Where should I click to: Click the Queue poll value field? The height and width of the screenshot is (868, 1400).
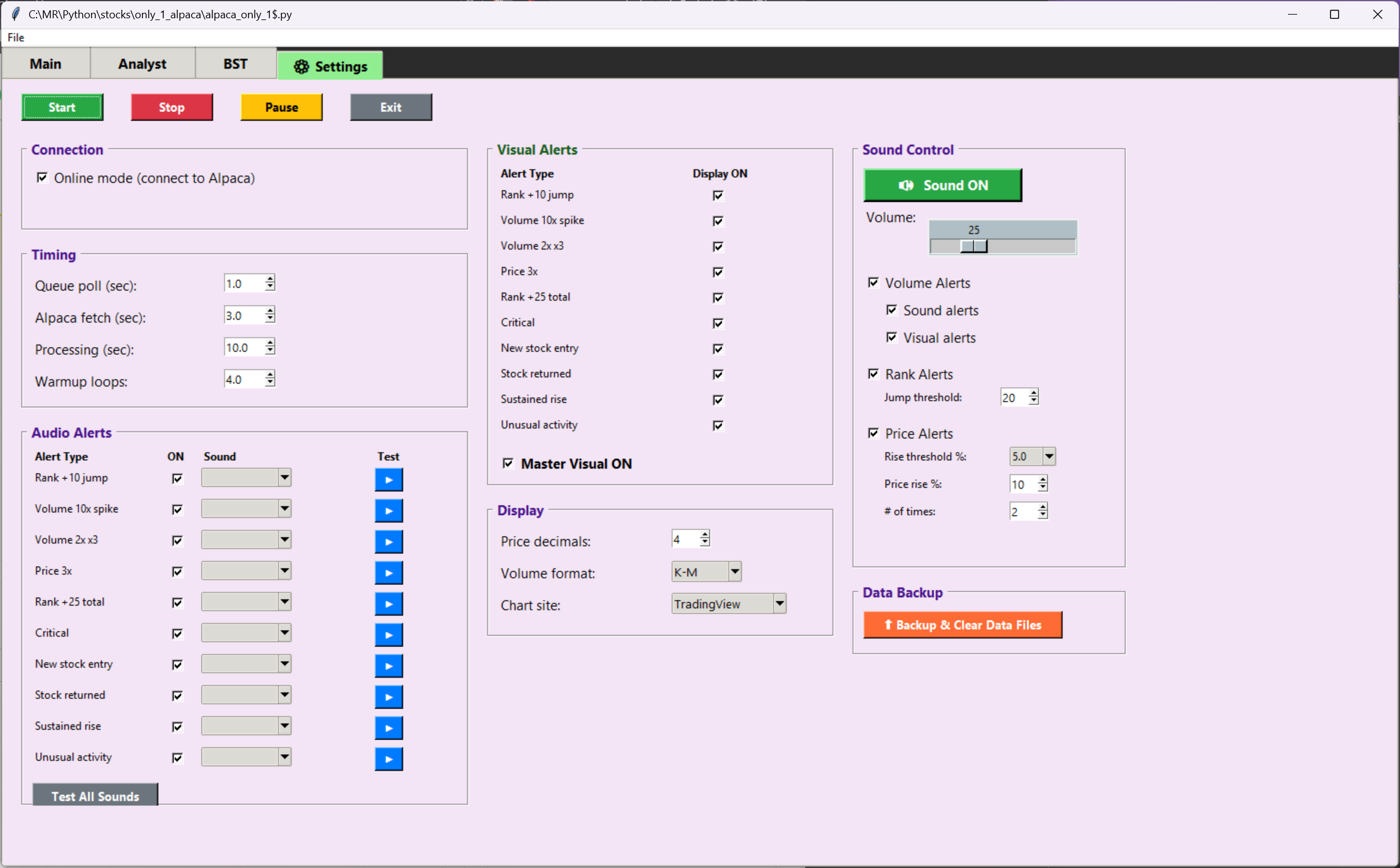(x=244, y=283)
